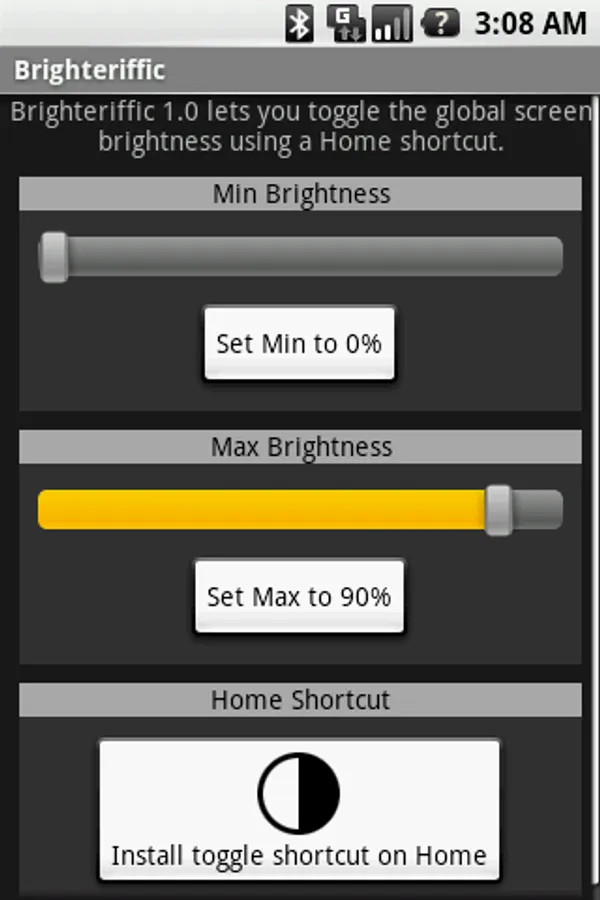Click the yellow filled Max Brightness track

coord(260,510)
